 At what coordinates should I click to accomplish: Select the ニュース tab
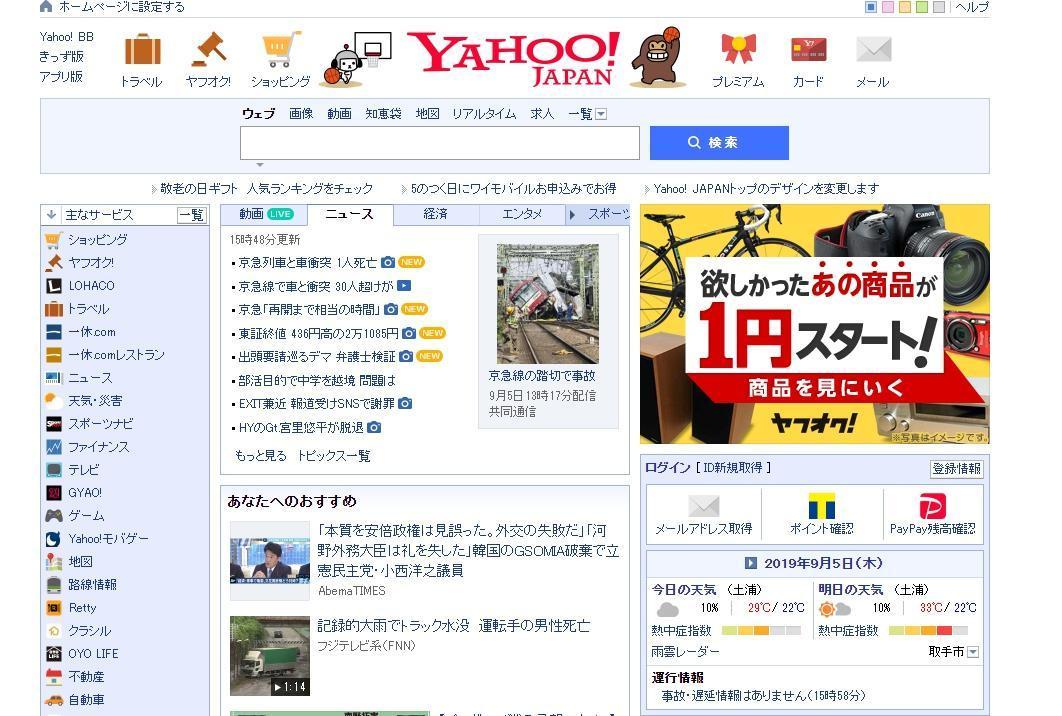pos(349,214)
